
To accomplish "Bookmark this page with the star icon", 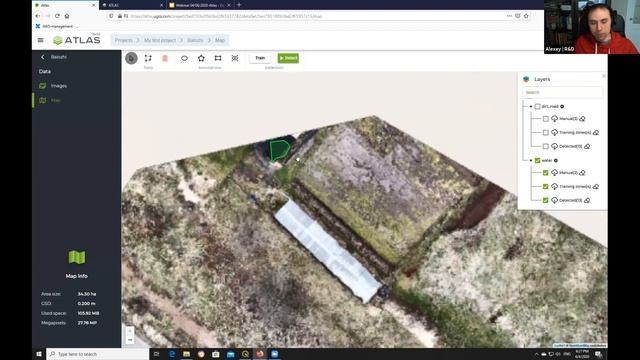I will (526, 16).
